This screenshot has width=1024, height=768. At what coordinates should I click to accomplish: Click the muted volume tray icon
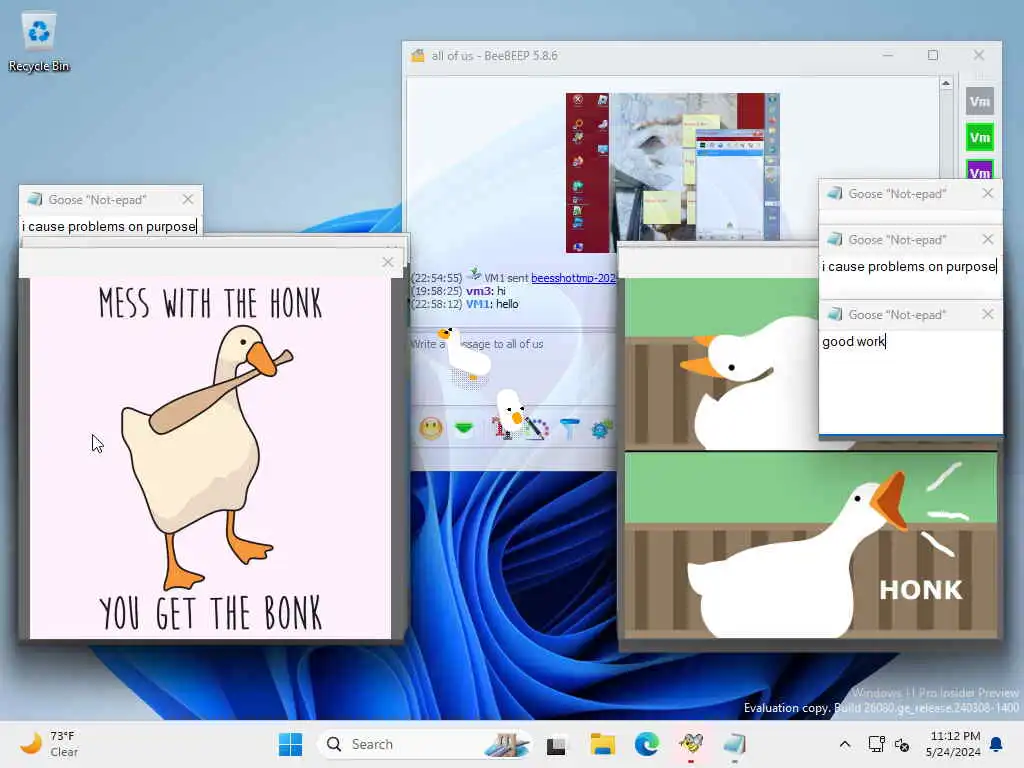tap(902, 744)
